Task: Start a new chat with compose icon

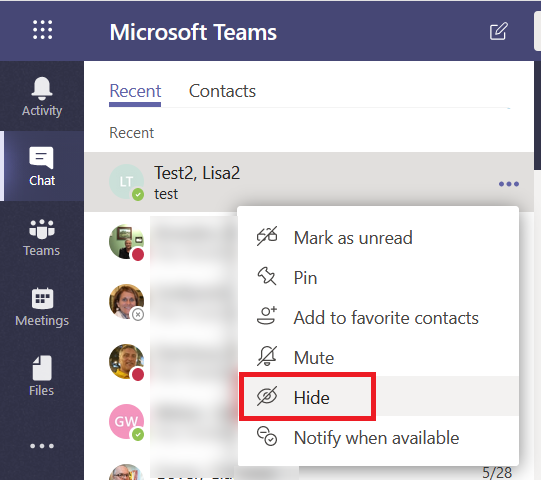Action: (x=499, y=31)
